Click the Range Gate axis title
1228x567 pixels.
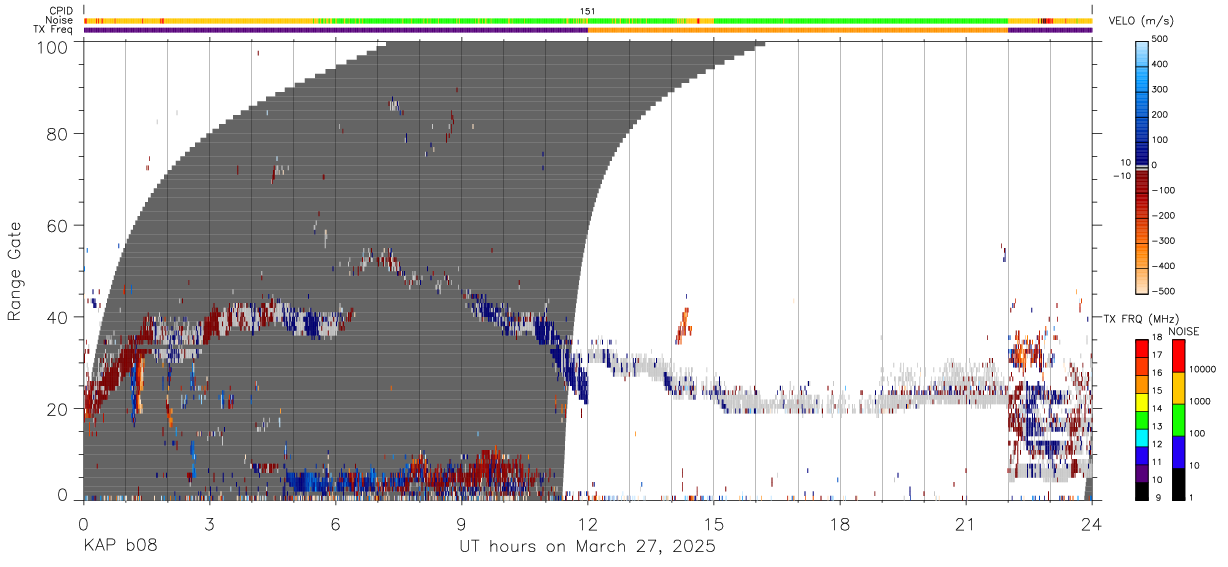15,271
